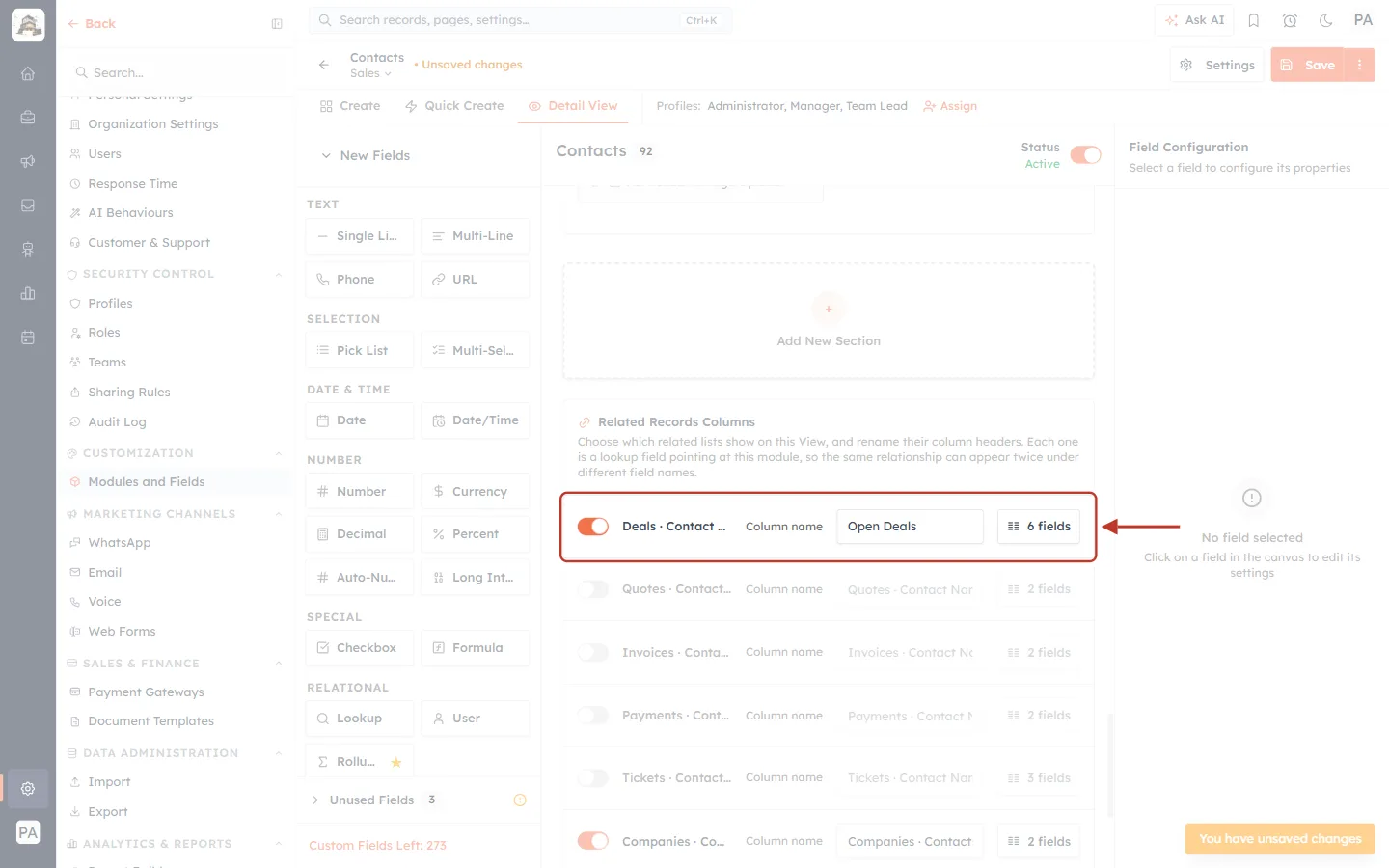Click the gear settings icon in left rail

click(x=28, y=788)
